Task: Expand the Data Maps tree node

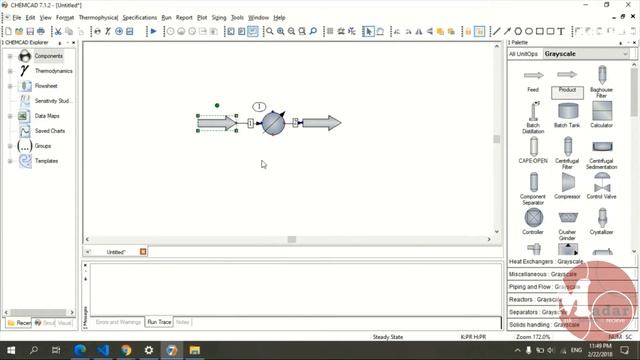Action: tap(10, 116)
